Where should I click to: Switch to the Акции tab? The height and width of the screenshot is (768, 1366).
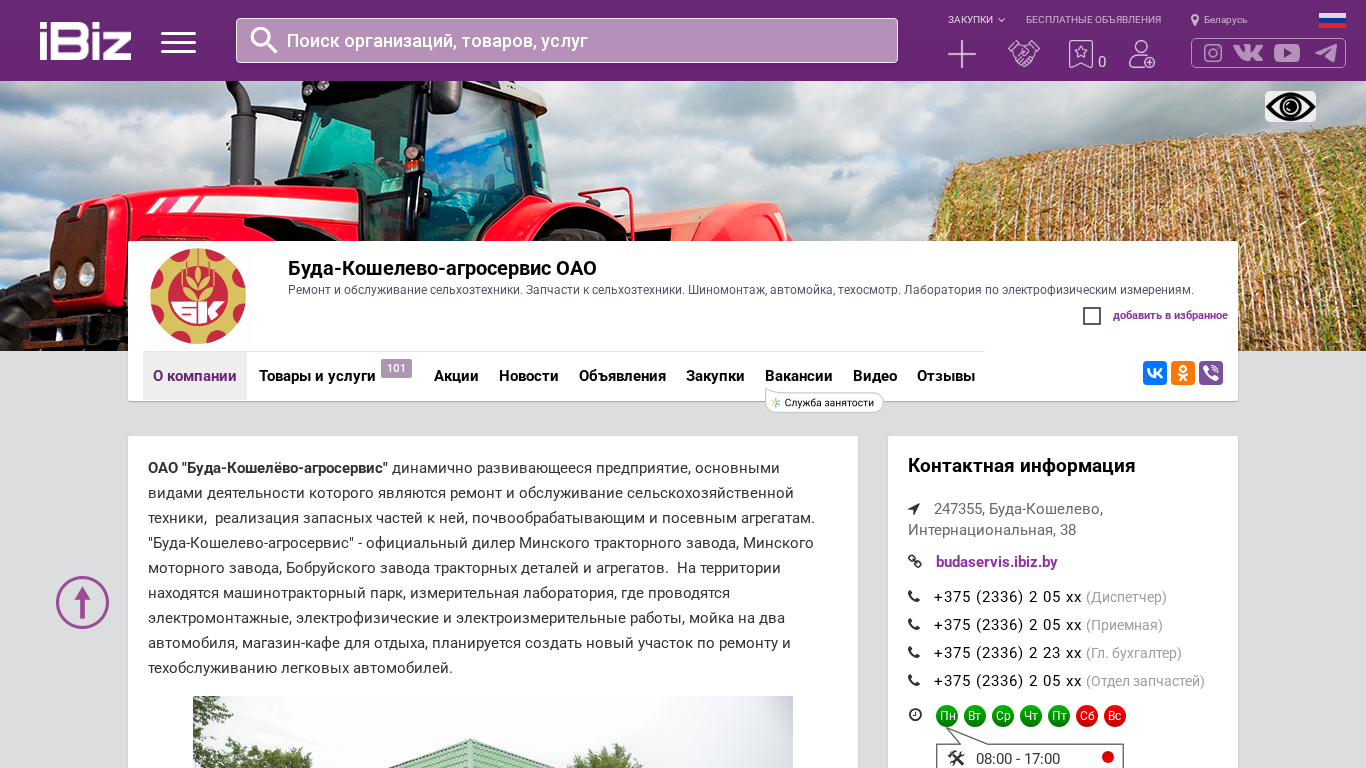pos(456,376)
